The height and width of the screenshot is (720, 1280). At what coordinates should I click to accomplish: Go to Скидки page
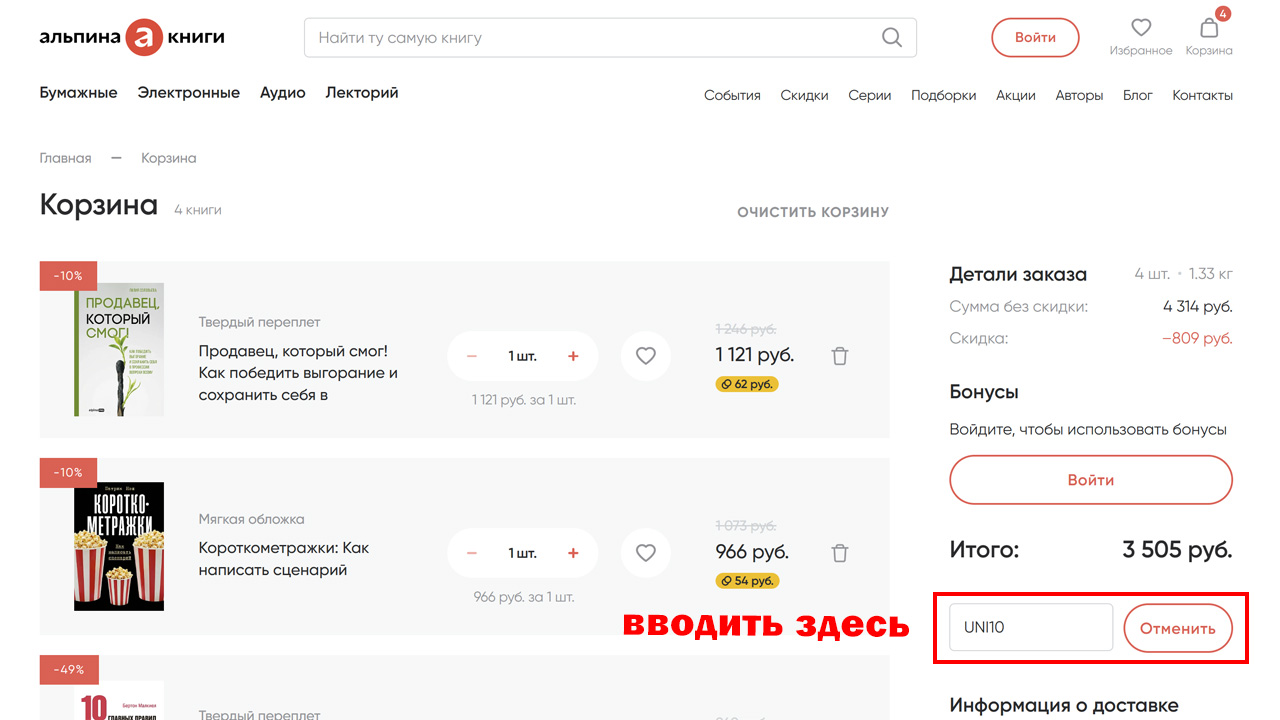tap(805, 96)
